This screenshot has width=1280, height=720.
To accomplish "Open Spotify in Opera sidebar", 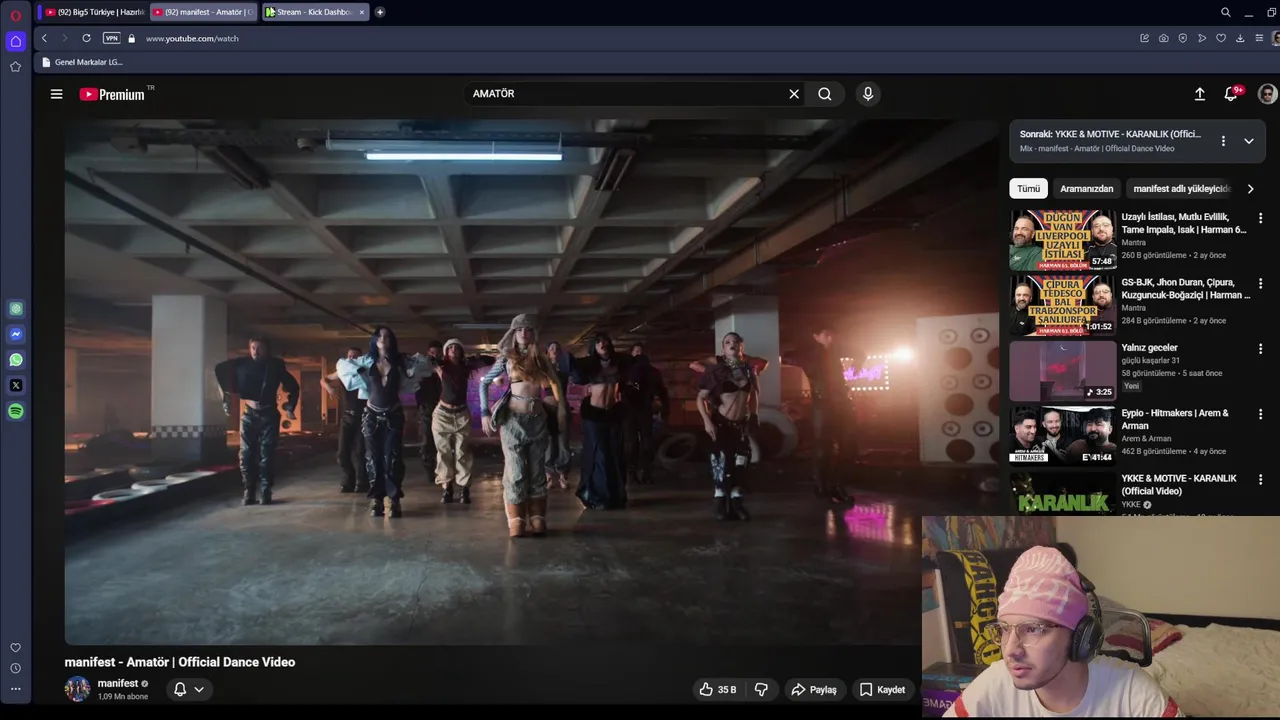I will coord(15,411).
